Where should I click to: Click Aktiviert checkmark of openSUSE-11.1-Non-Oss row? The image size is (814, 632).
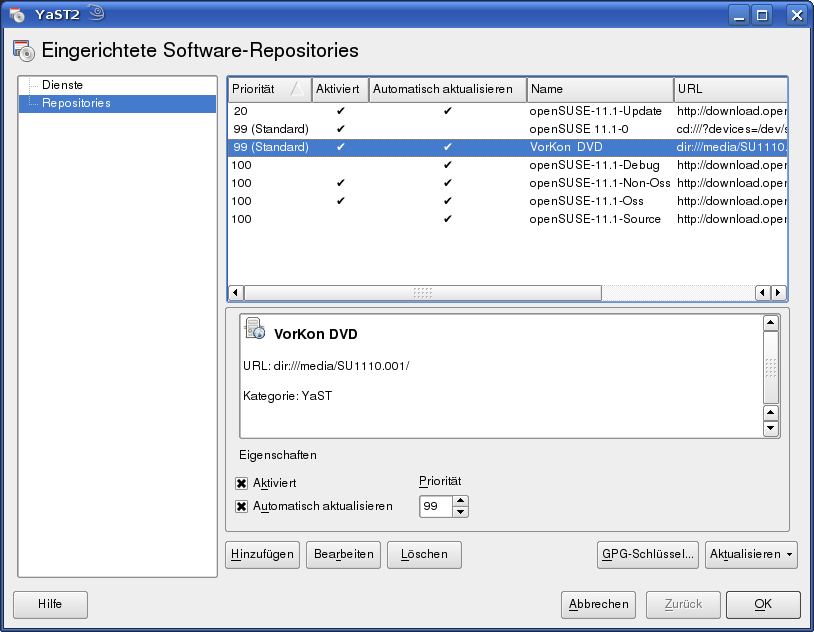(x=341, y=183)
